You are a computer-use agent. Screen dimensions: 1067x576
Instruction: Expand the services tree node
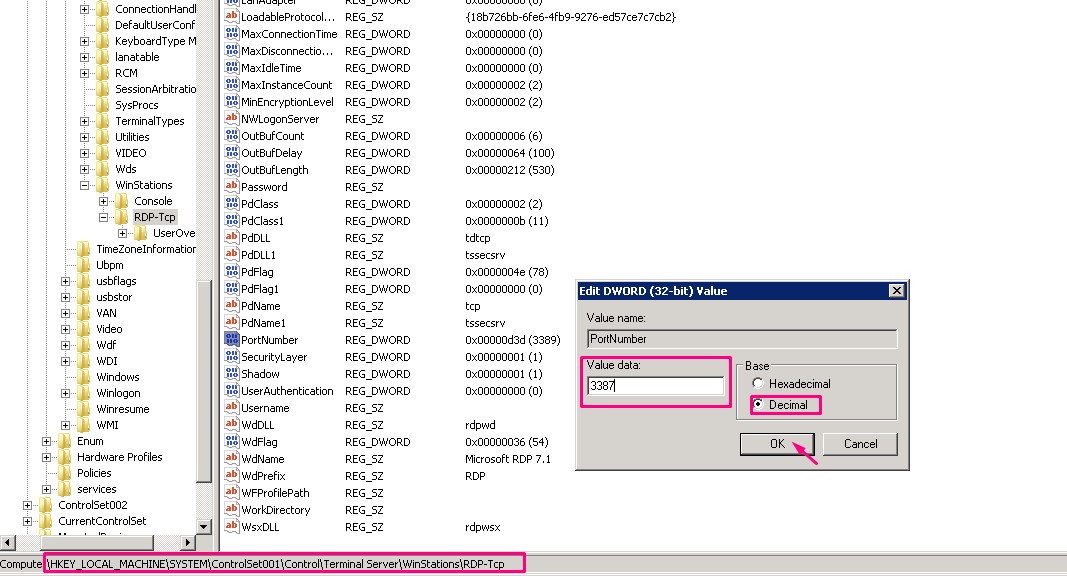(x=46, y=489)
